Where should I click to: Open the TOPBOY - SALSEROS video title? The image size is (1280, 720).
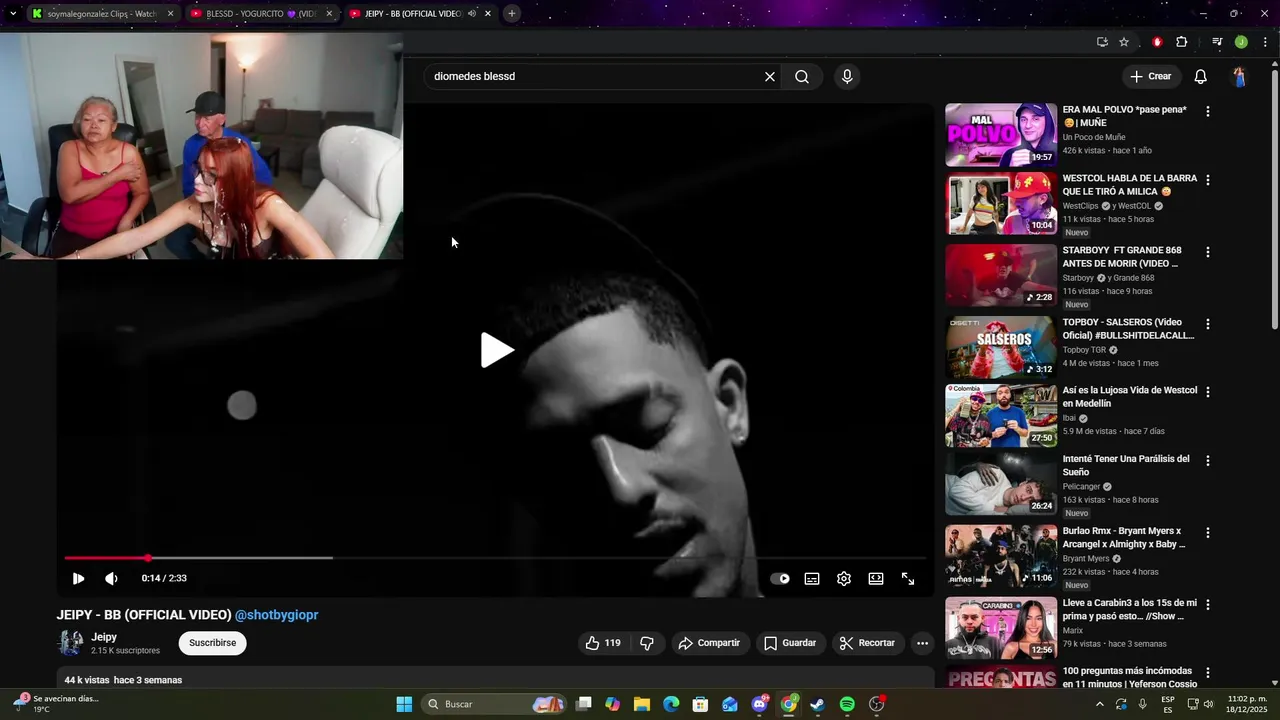[1128, 329]
